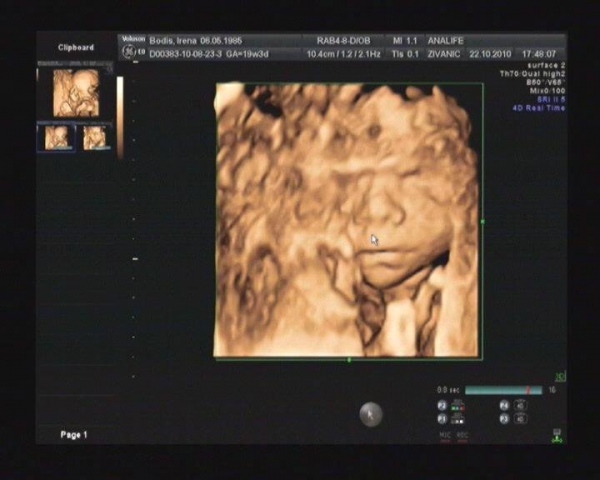This screenshot has height=480, width=600.
Task: Click the P3 save icon
Action: click(503, 420)
